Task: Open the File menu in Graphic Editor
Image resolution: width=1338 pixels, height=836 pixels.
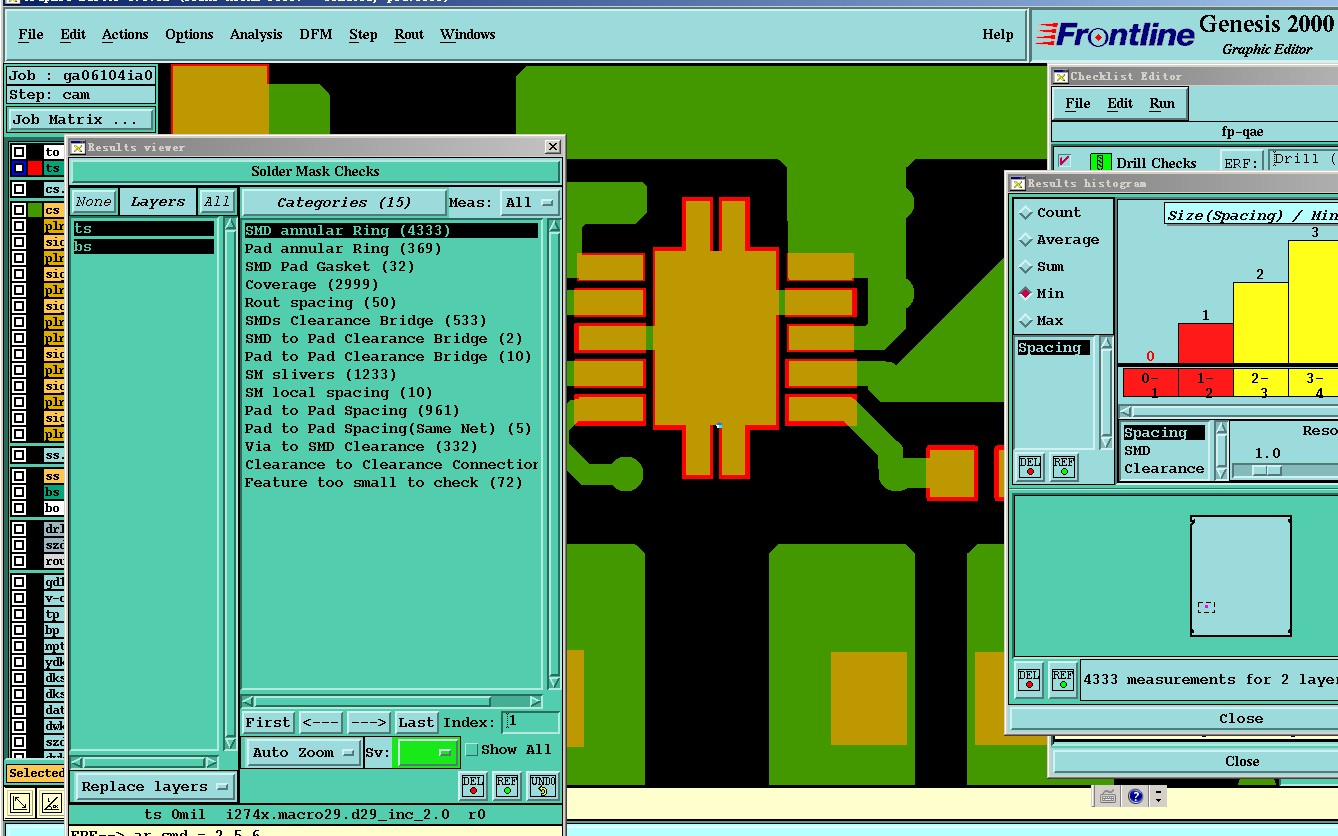Action: (31, 34)
